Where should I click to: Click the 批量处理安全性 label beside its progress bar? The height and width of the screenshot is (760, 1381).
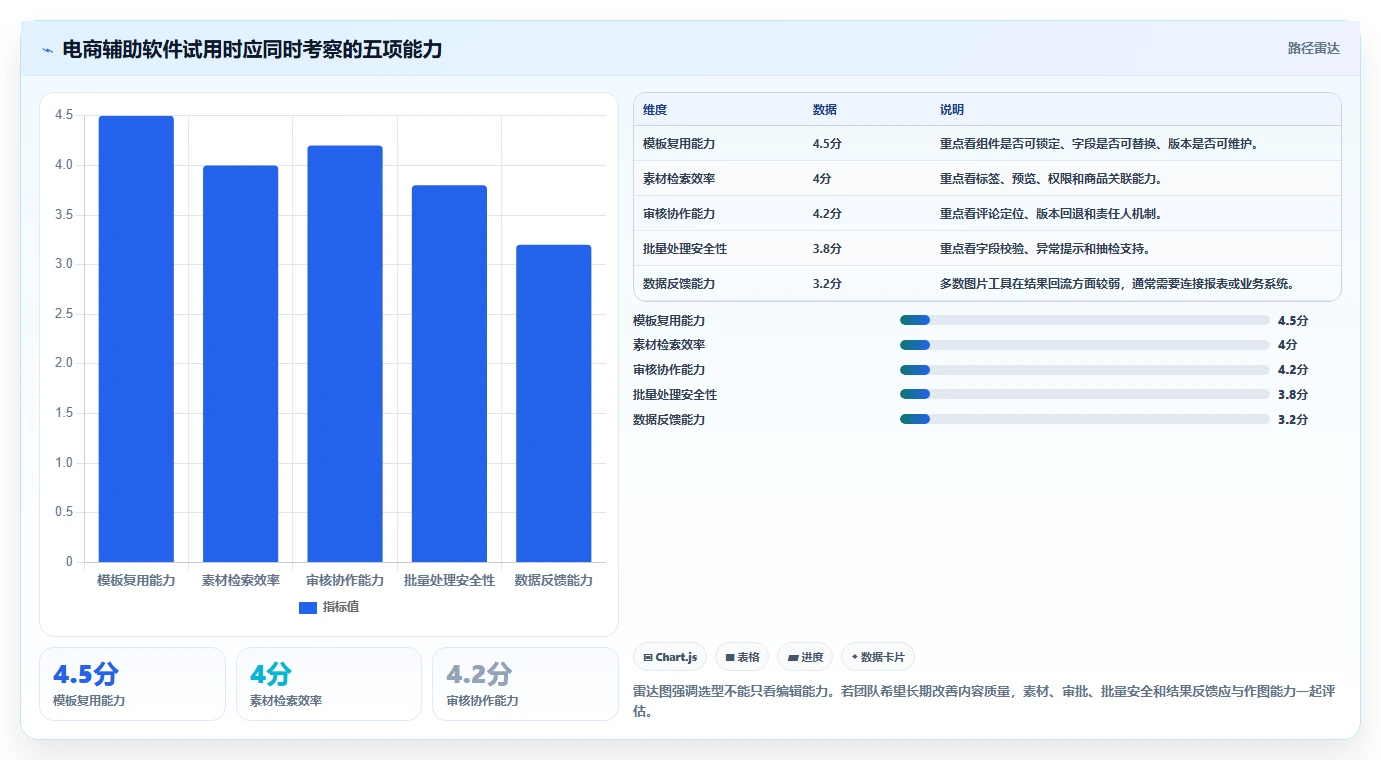(675, 395)
